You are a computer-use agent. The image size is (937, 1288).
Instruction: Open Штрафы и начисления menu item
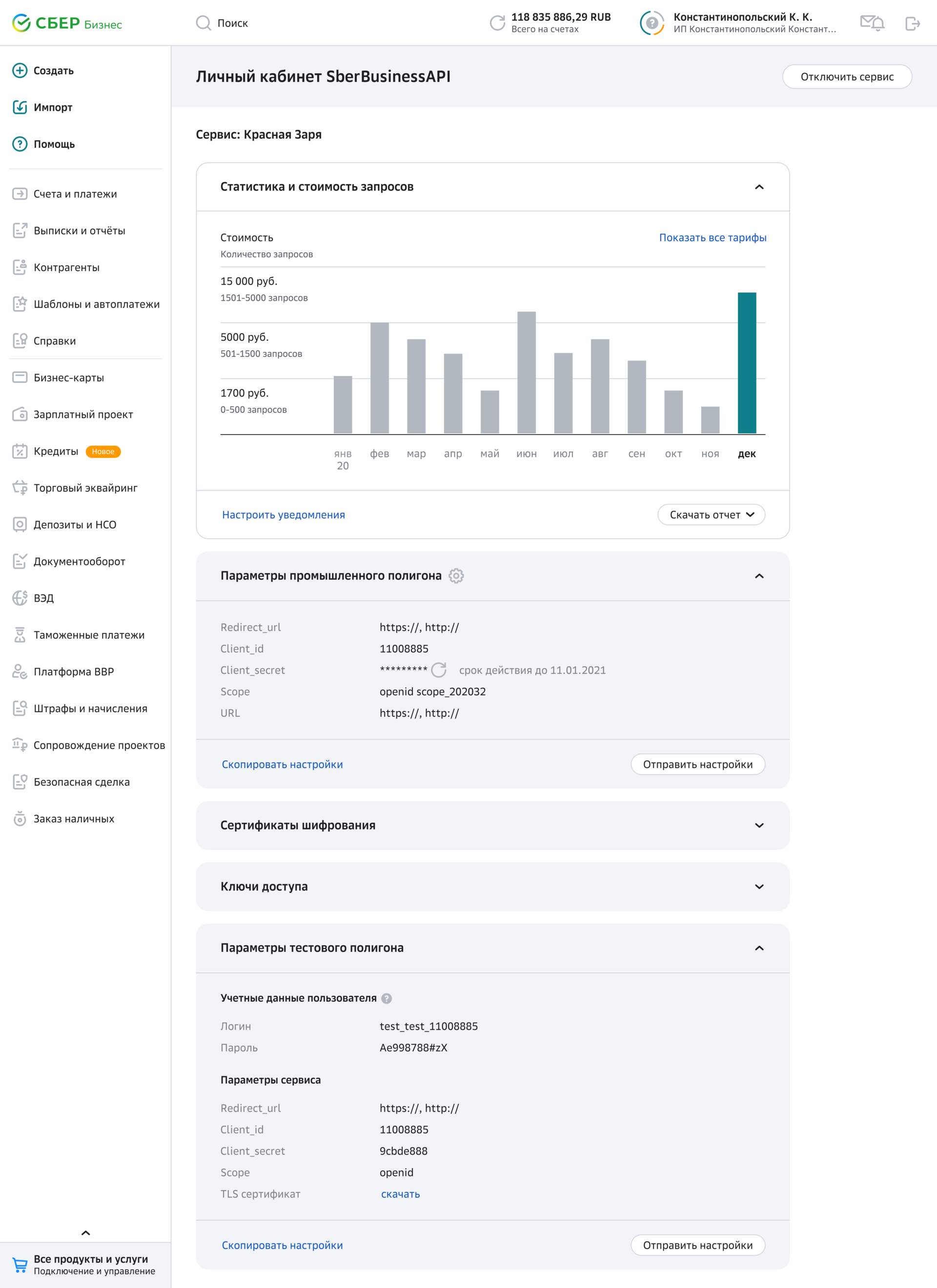tap(80, 708)
